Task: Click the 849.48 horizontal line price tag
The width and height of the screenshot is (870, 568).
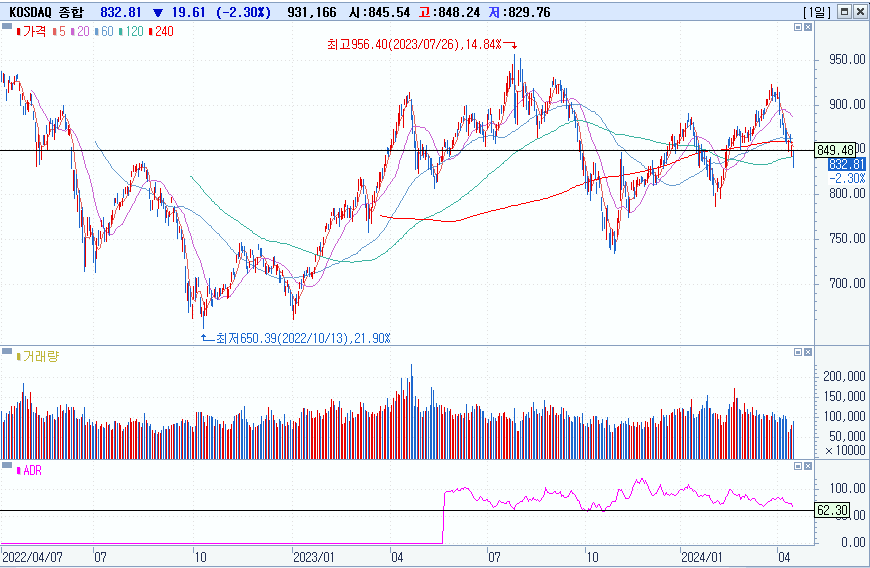Action: [835, 150]
